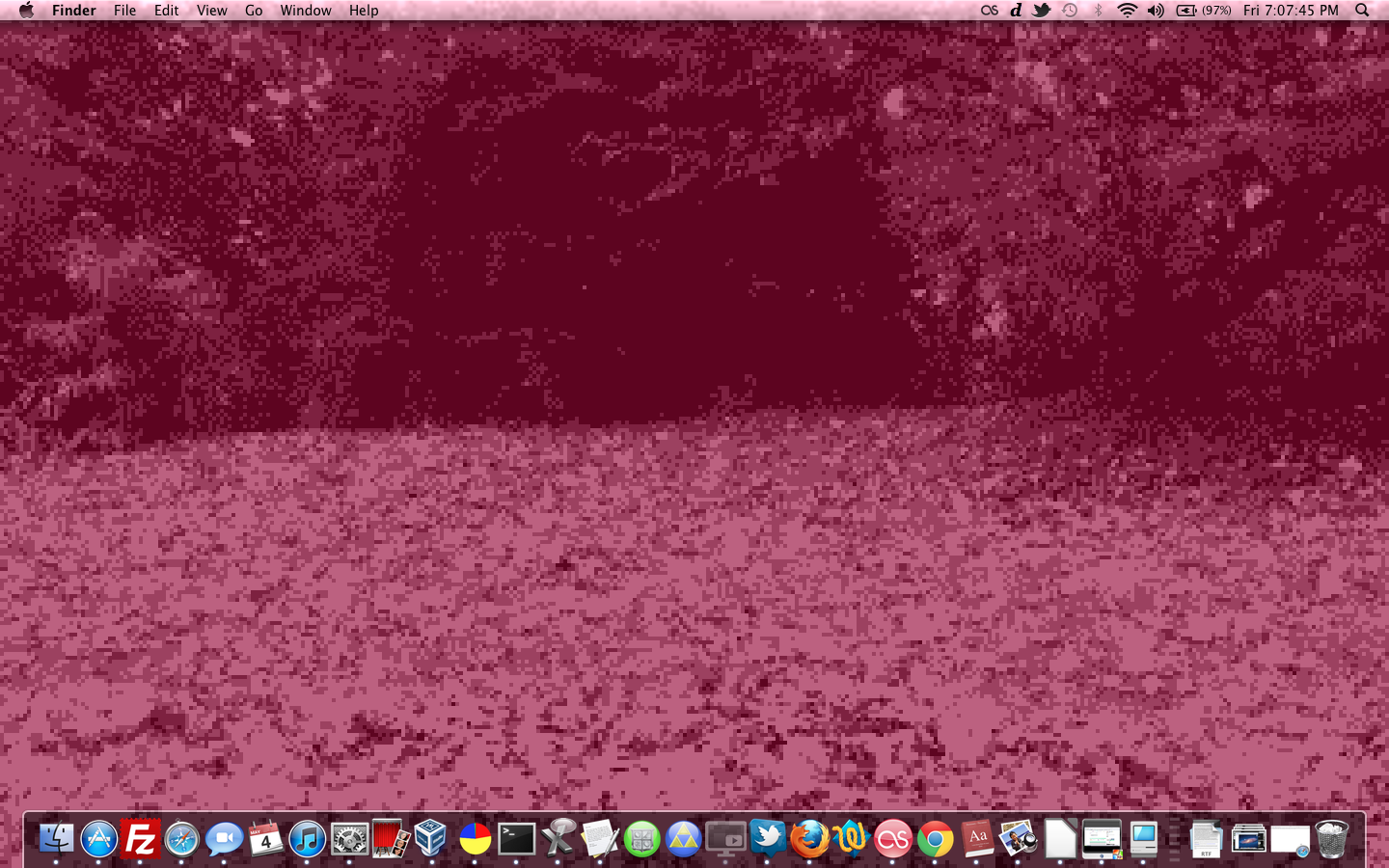Launch Safari from the Dock
The height and width of the screenshot is (868, 1389).
(182, 839)
